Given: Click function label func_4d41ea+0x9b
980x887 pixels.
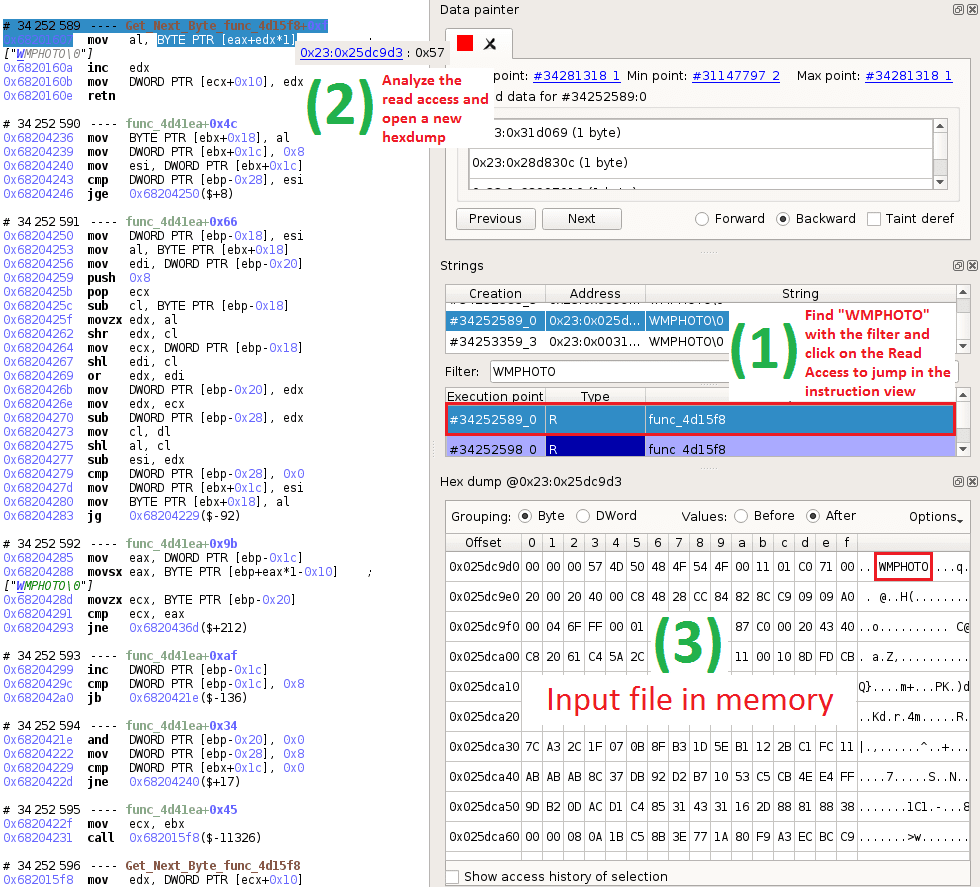Looking at the screenshot, I should 181,543.
